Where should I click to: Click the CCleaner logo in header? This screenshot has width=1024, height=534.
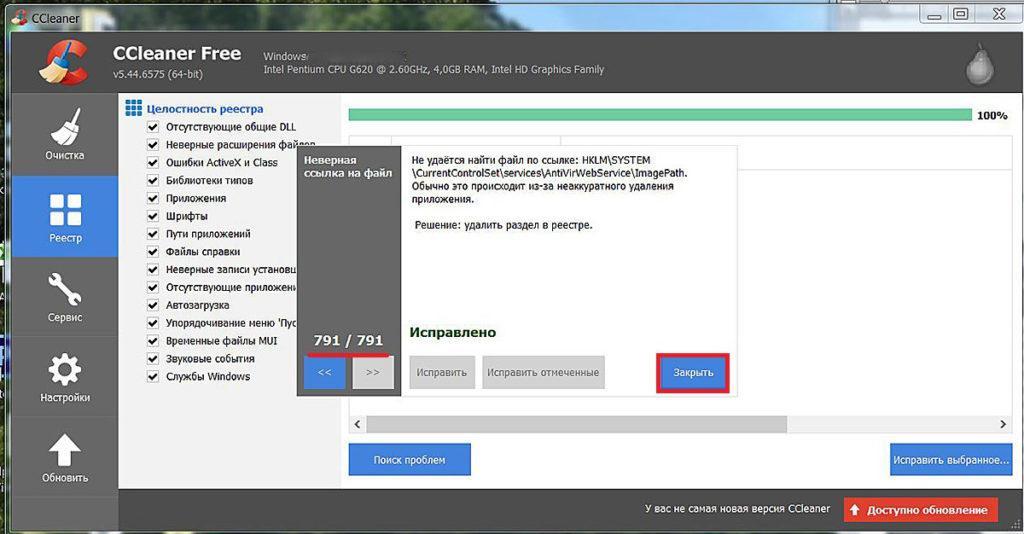pos(64,62)
